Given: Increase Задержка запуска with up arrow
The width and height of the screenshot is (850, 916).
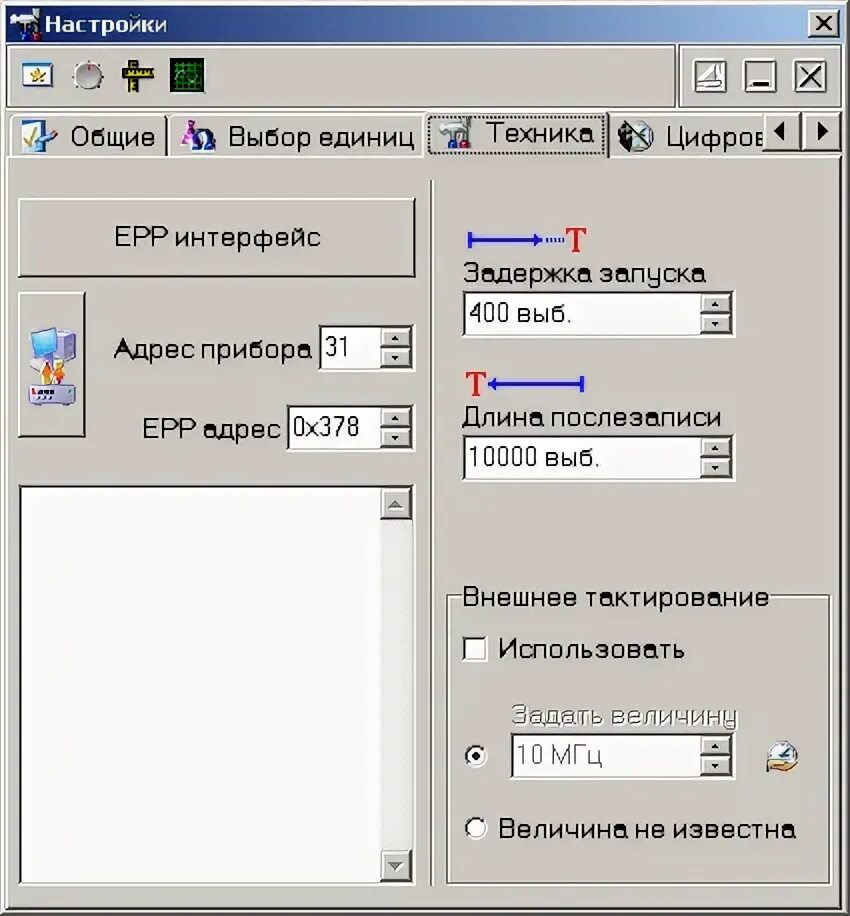Looking at the screenshot, I should point(716,303).
